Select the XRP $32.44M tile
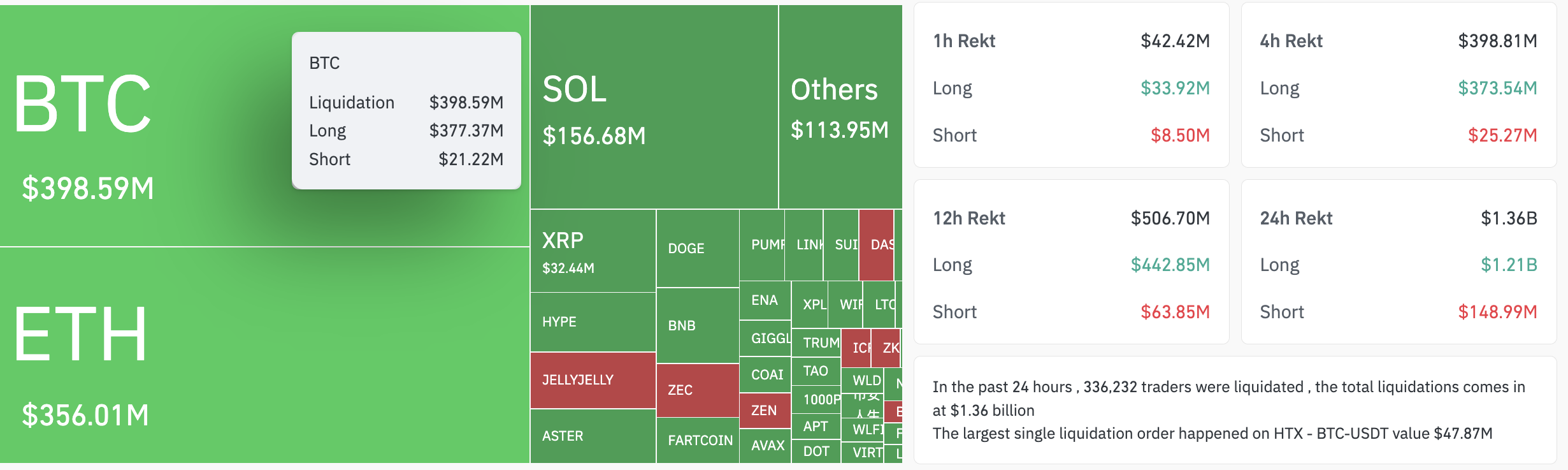The image size is (1568, 470). [x=593, y=252]
